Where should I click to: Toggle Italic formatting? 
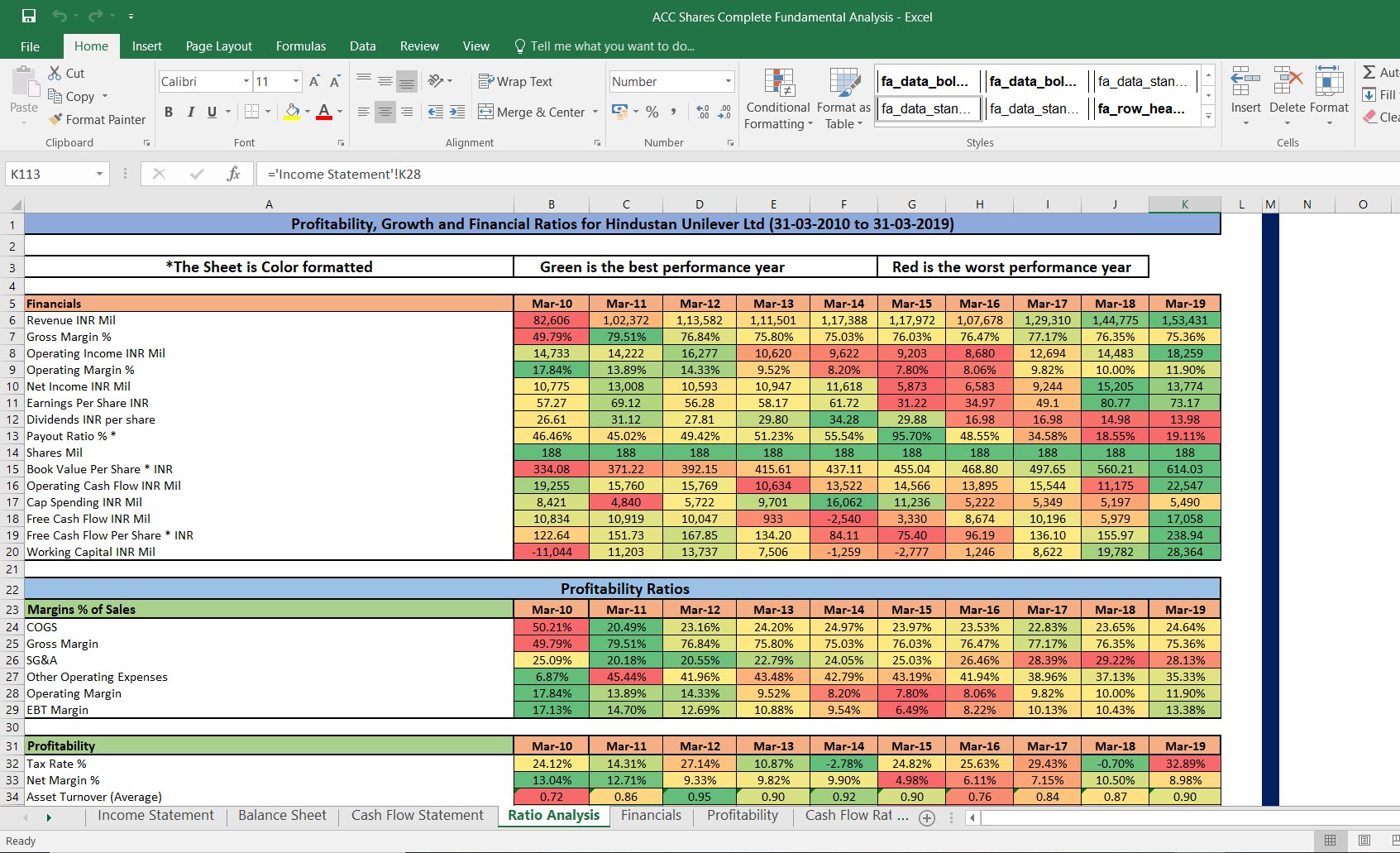[x=191, y=112]
